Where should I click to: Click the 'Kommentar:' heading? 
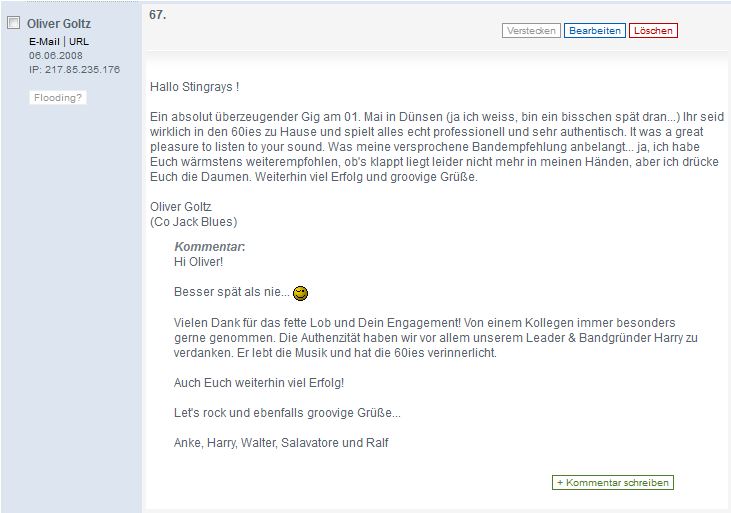coord(209,247)
